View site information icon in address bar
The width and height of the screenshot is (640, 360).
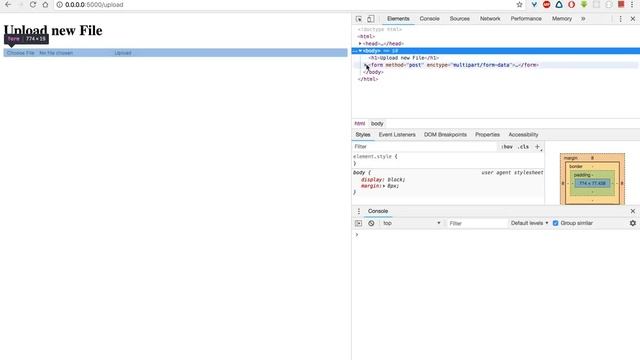point(60,4)
